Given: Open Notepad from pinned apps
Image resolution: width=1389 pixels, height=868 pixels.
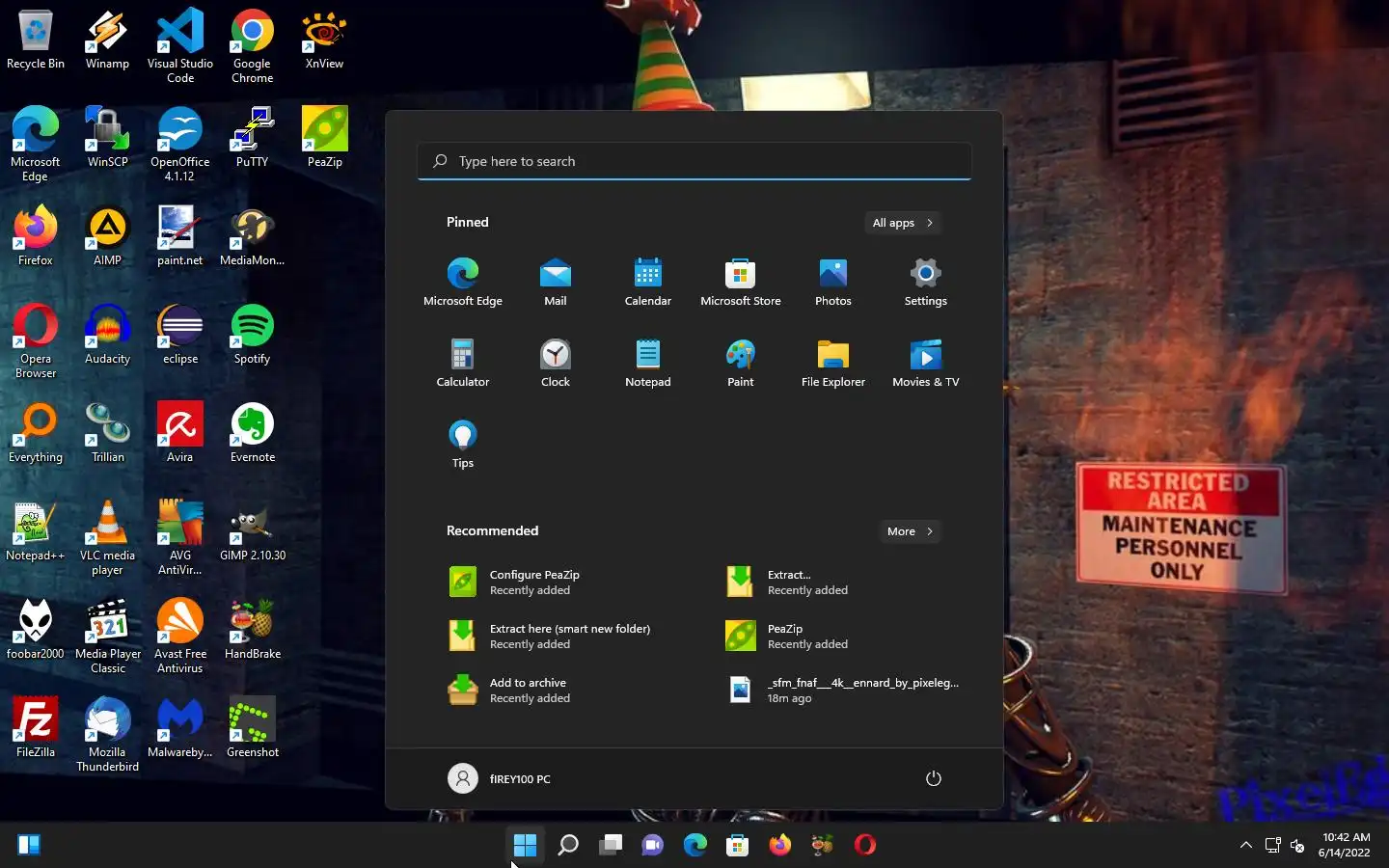Looking at the screenshot, I should (x=647, y=363).
